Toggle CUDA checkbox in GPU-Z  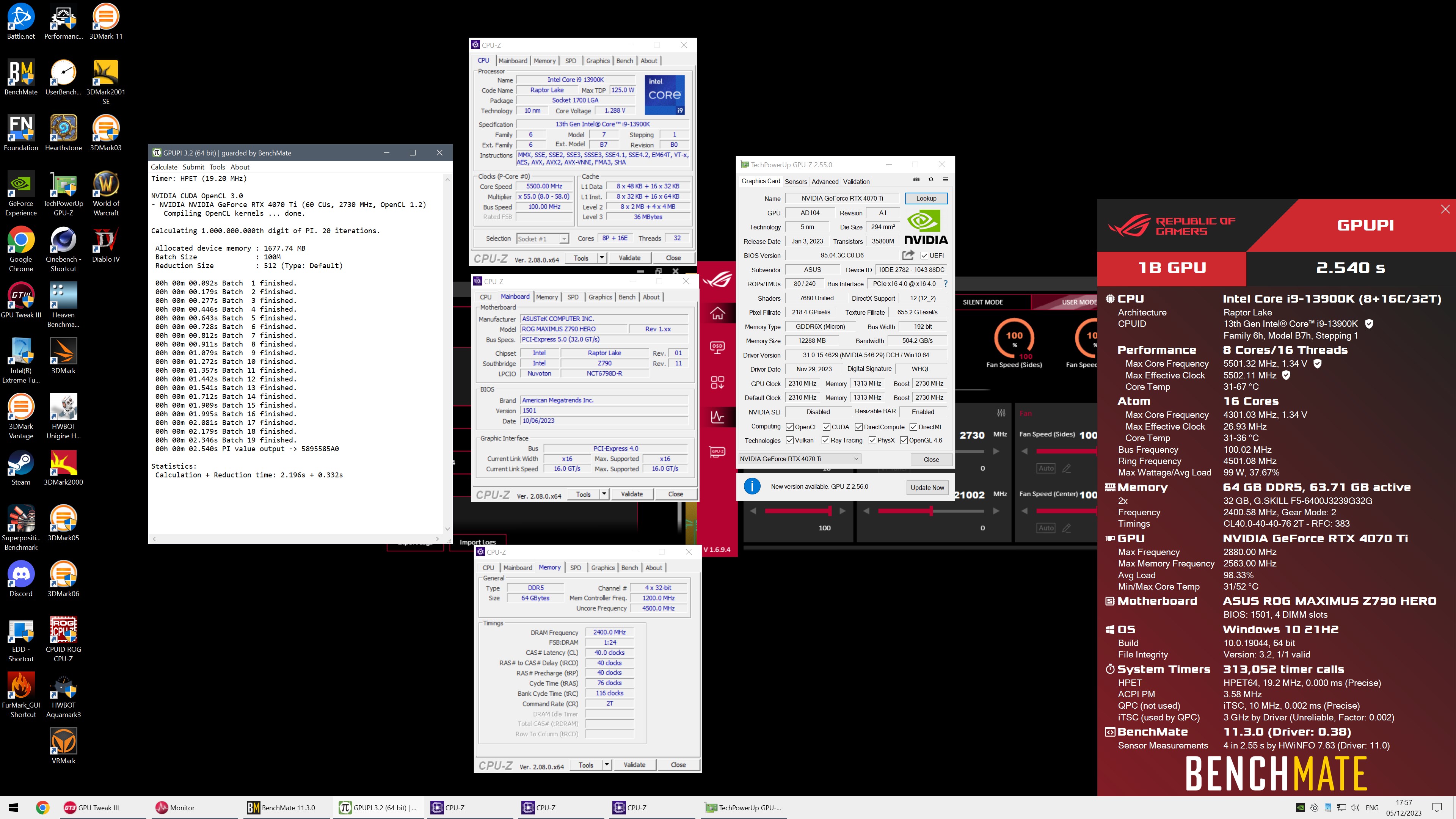tap(826, 427)
